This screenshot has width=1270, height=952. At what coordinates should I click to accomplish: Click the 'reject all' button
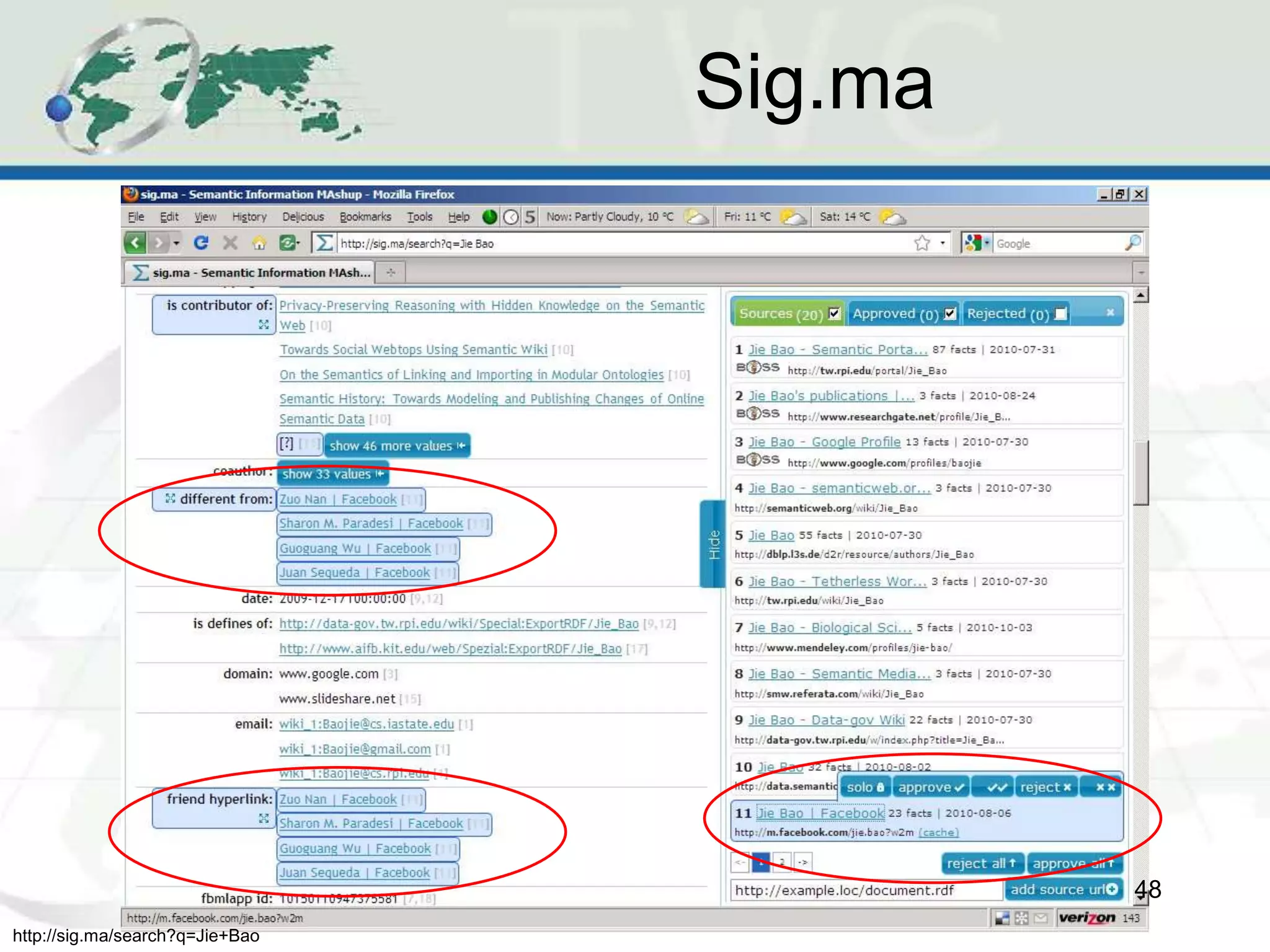(x=982, y=863)
